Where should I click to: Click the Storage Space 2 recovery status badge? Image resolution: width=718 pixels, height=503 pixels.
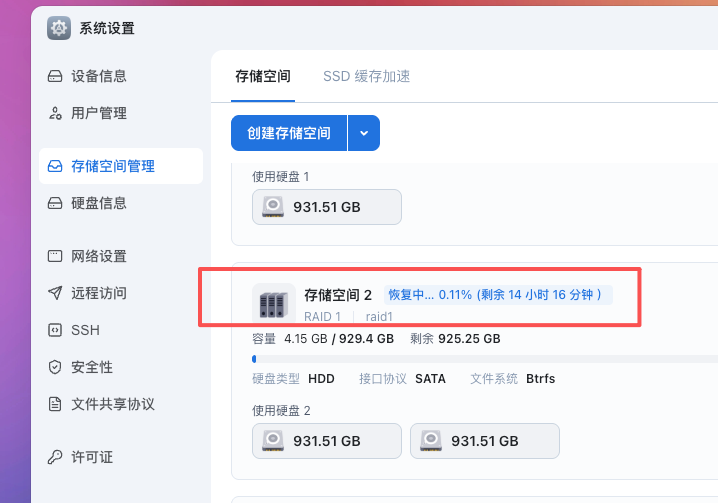pyautogui.click(x=498, y=295)
